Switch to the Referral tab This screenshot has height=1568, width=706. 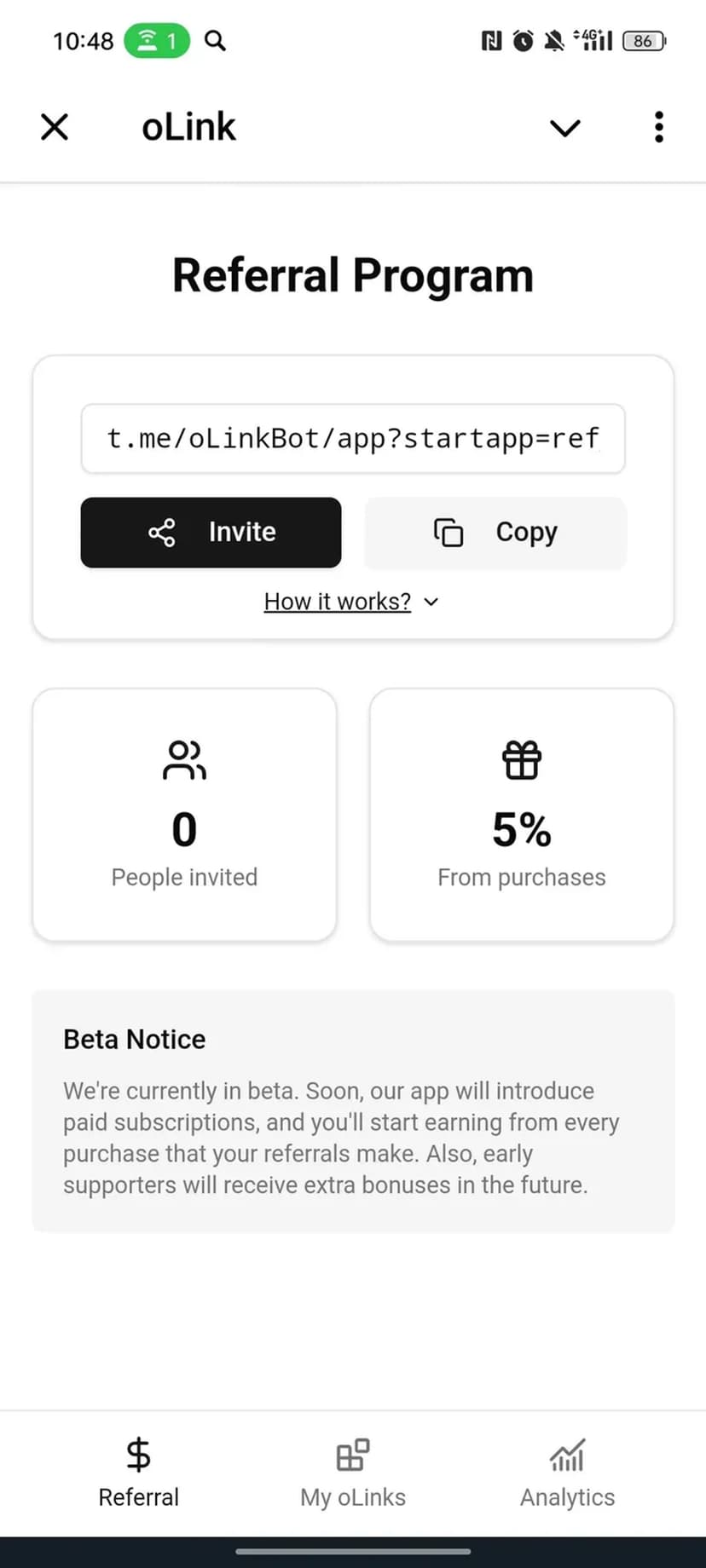pyautogui.click(x=139, y=1473)
